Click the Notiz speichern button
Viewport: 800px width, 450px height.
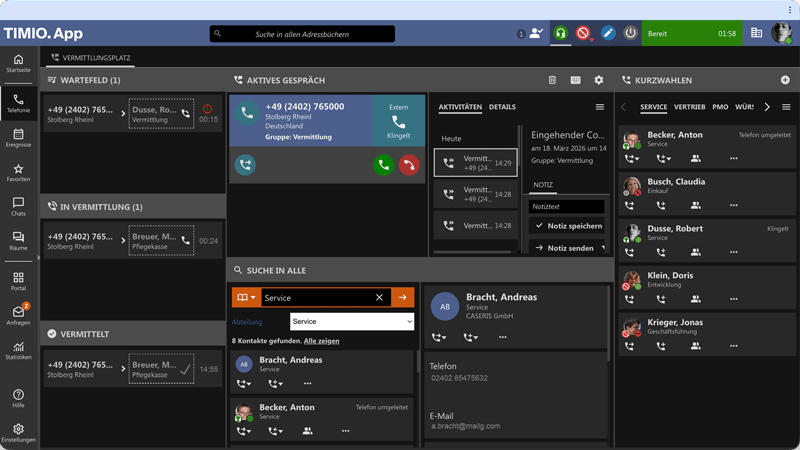567,226
